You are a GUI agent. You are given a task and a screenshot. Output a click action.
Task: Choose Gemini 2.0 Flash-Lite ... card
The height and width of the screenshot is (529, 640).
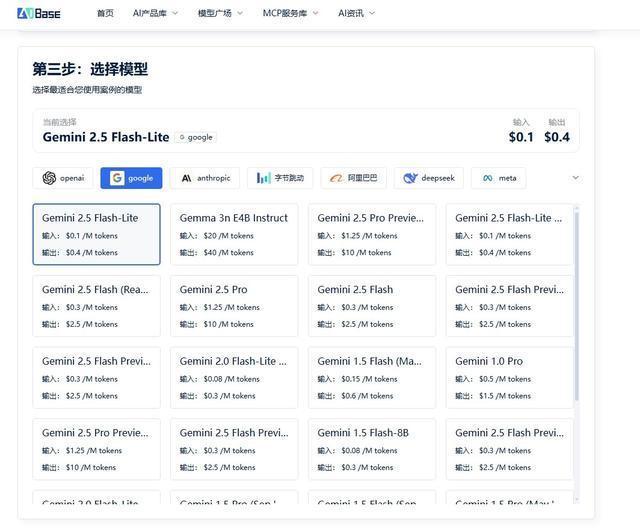[x=234, y=378]
